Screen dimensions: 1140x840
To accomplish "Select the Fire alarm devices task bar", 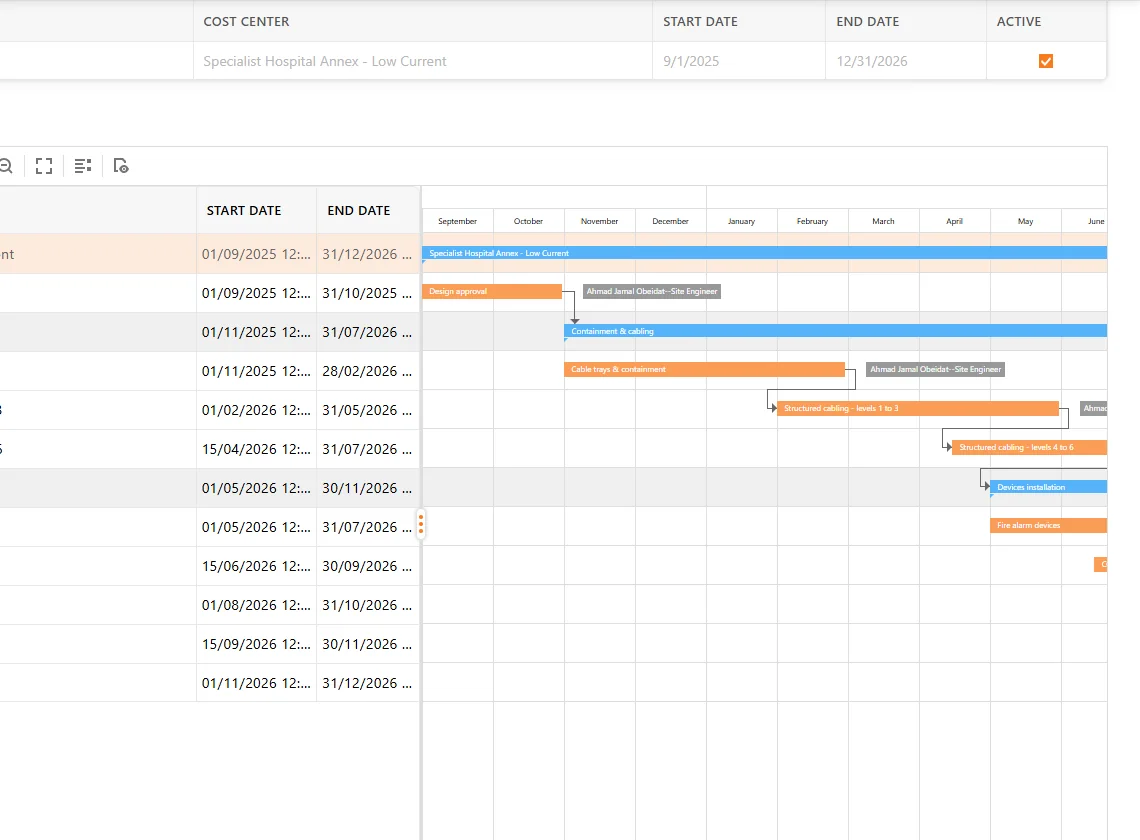I will [1048, 525].
